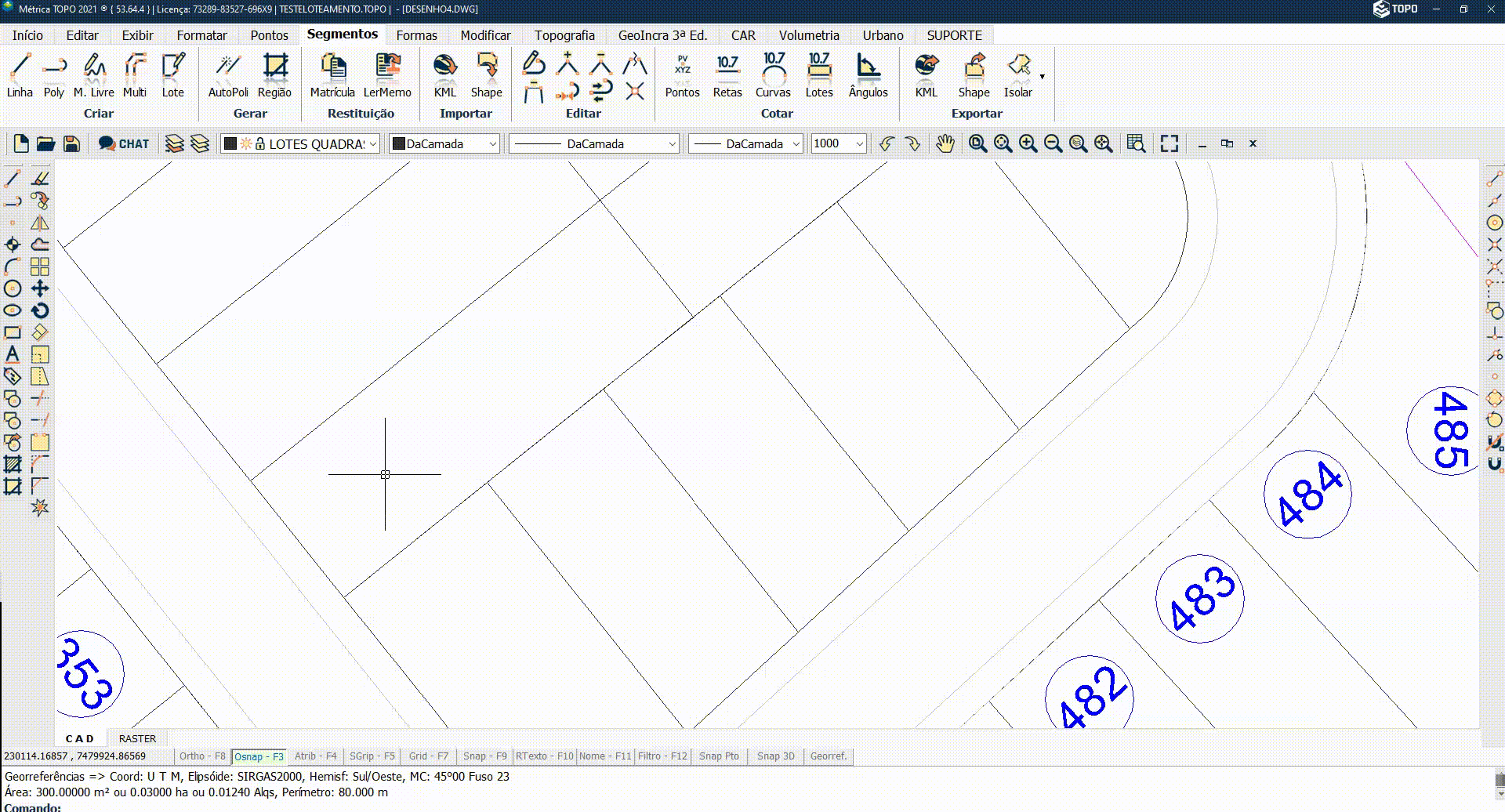The image size is (1505, 812).
Task: Click the undo arrow
Action: point(887,143)
